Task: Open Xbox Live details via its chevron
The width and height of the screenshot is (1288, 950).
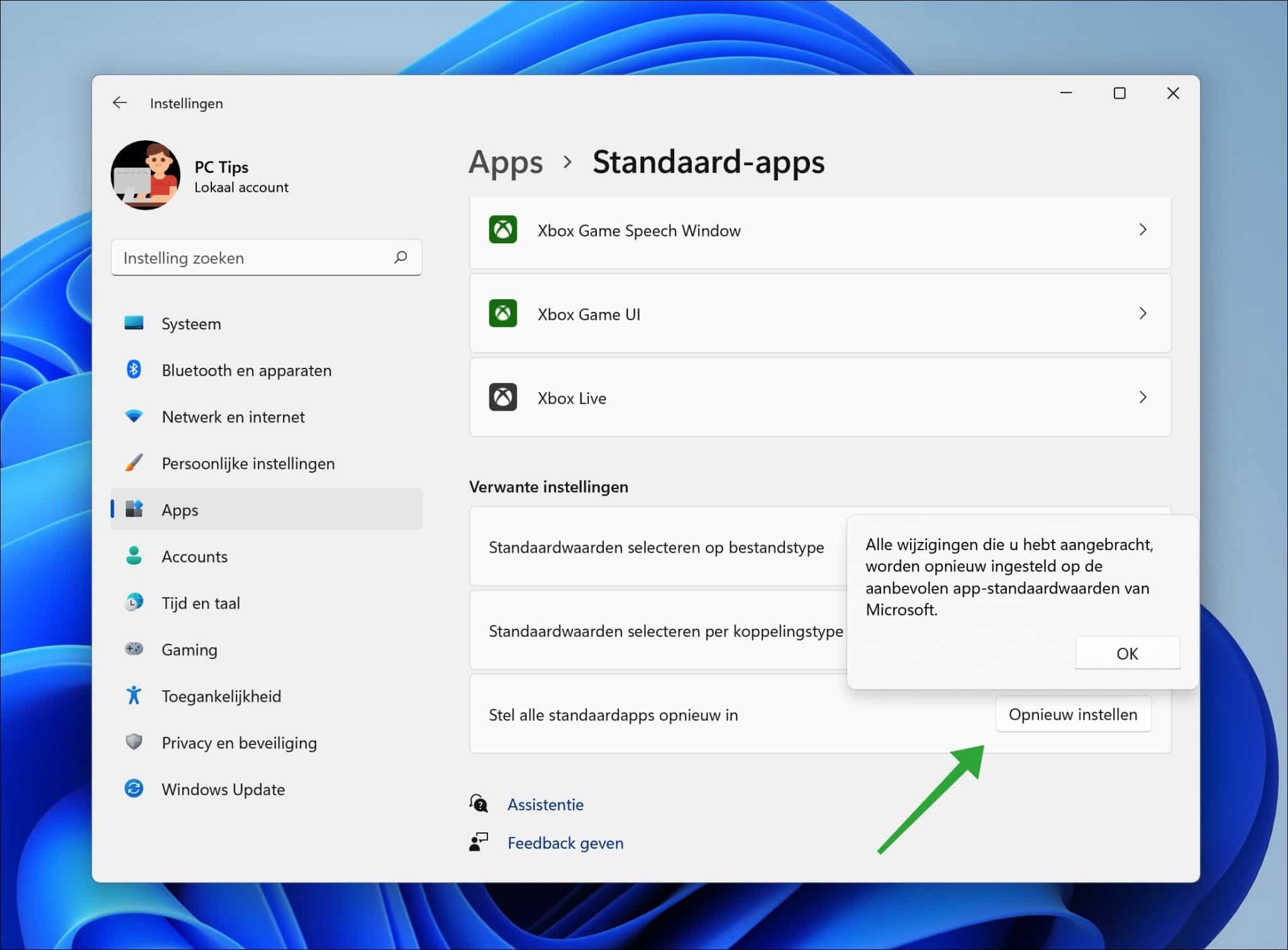Action: (x=1143, y=397)
